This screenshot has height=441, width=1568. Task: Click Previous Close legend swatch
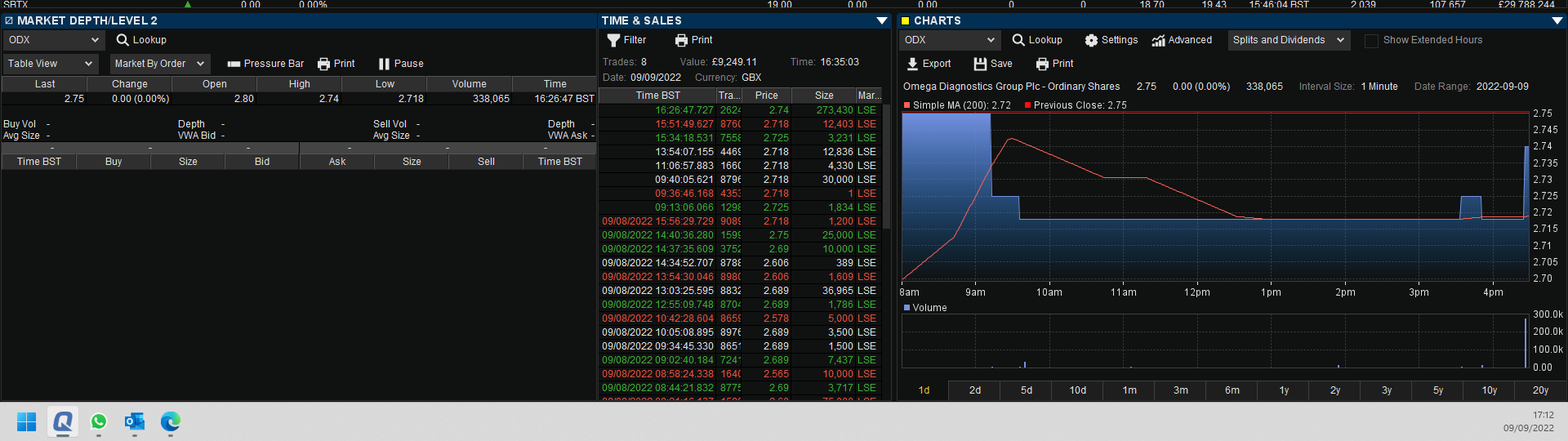tap(1027, 105)
